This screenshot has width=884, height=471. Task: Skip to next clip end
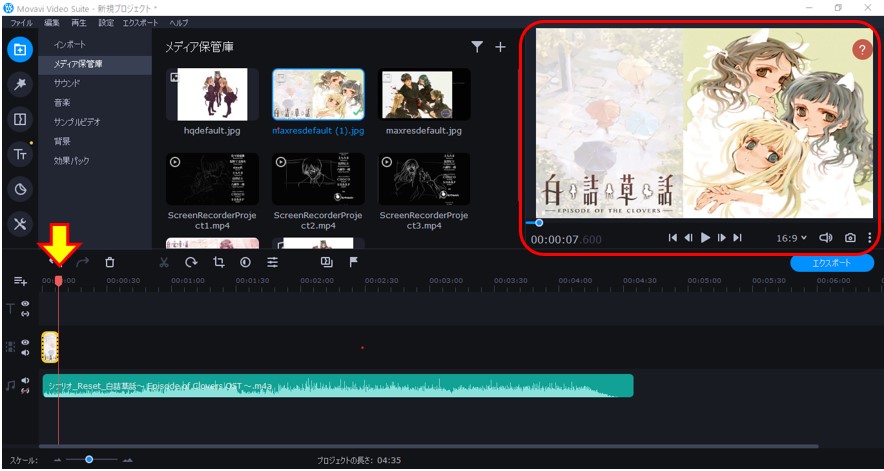(x=737, y=238)
